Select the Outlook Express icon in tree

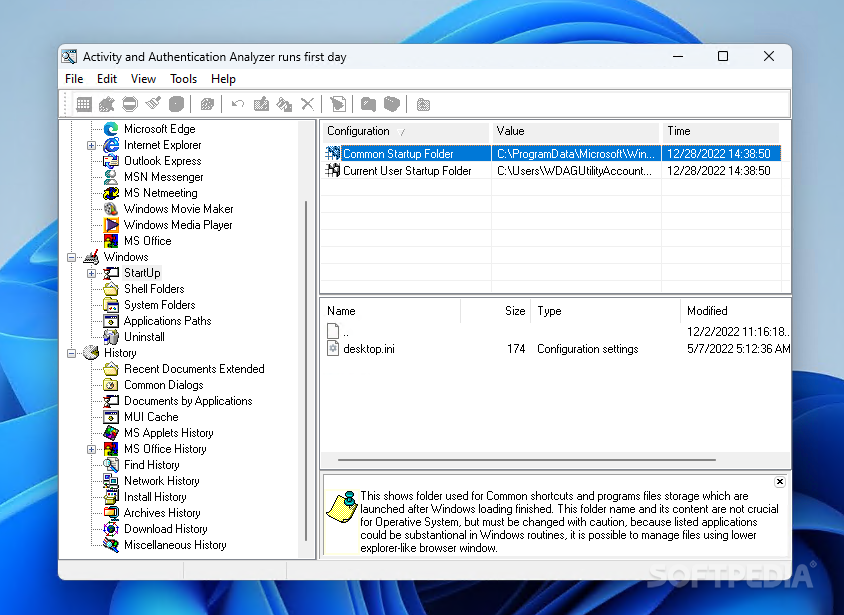(x=111, y=161)
